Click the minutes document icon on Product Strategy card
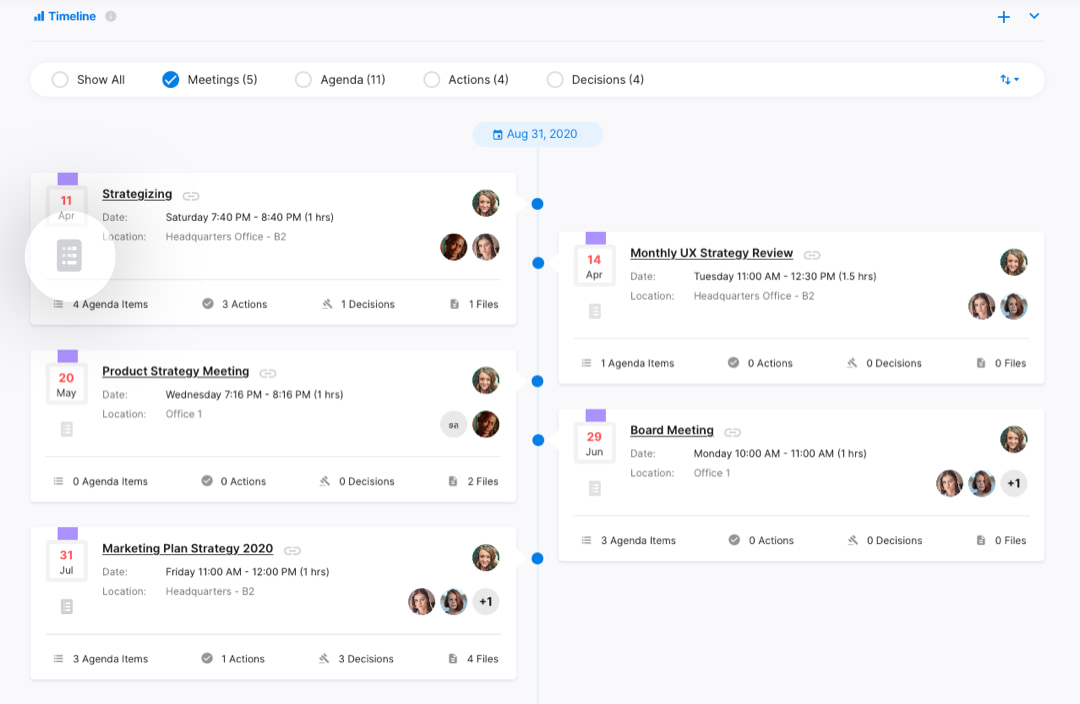The height and width of the screenshot is (704, 1080). coord(67,429)
